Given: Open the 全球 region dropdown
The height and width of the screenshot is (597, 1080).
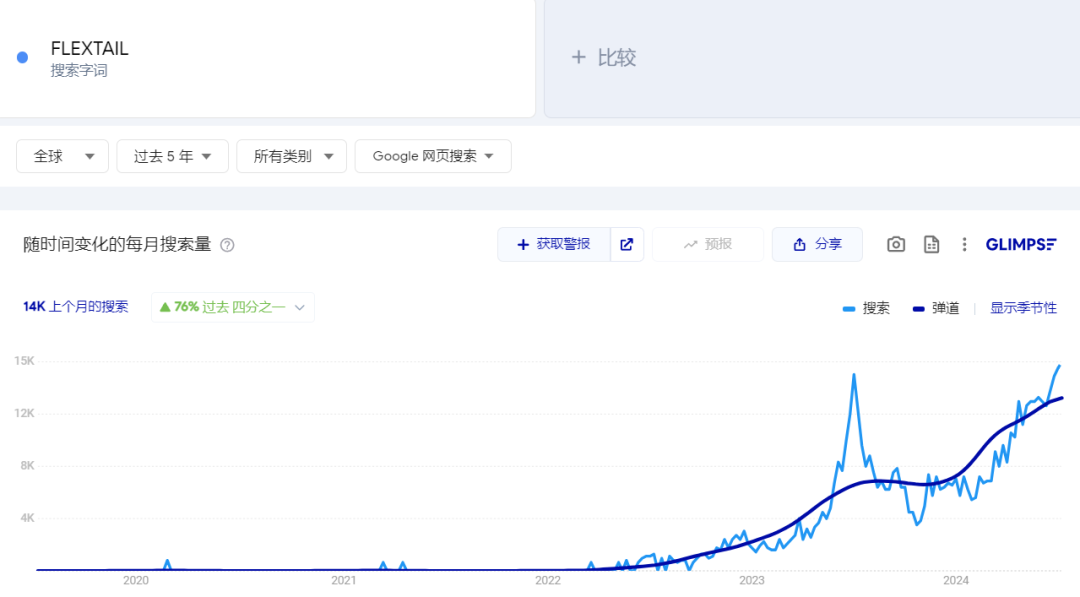Looking at the screenshot, I should click(62, 156).
